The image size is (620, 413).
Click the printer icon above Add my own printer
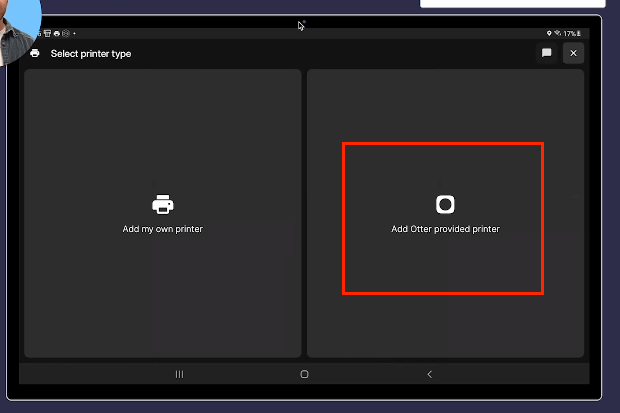coord(163,205)
